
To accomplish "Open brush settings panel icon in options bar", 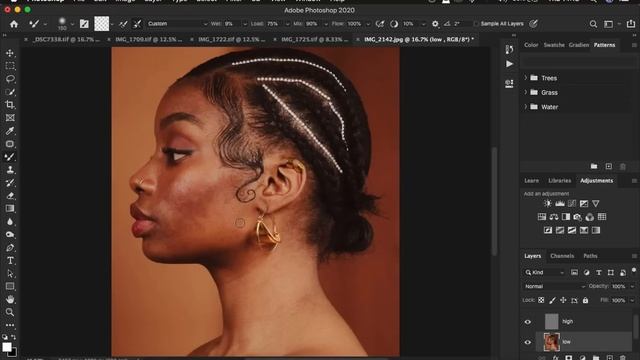I will [x=84, y=24].
